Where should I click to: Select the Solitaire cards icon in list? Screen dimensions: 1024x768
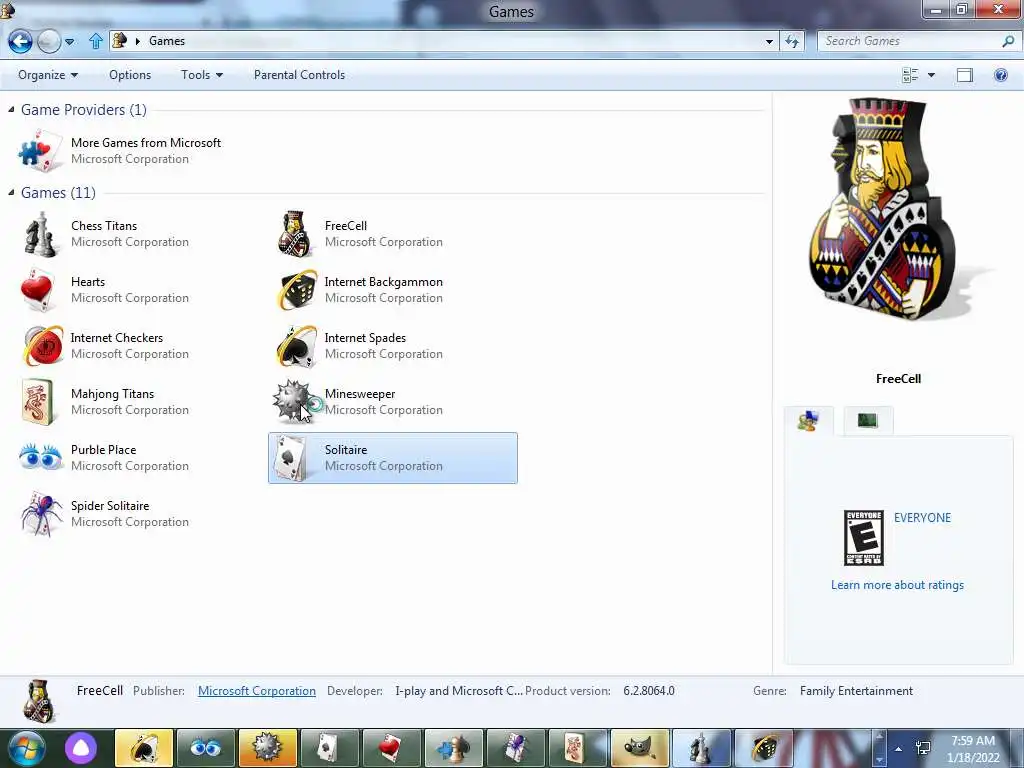click(291, 458)
